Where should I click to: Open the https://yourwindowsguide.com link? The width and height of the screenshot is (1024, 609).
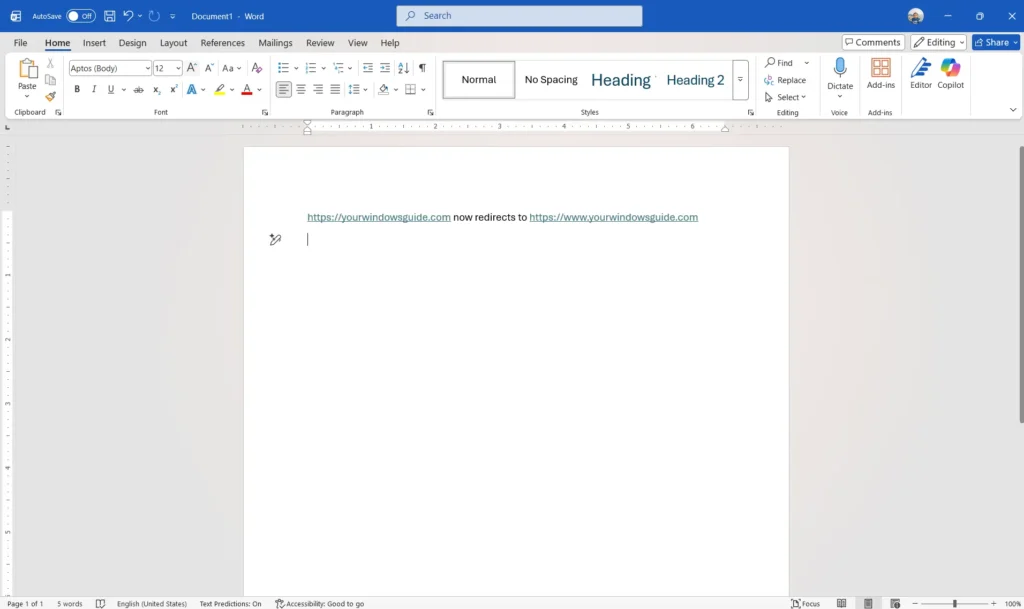[x=379, y=217]
